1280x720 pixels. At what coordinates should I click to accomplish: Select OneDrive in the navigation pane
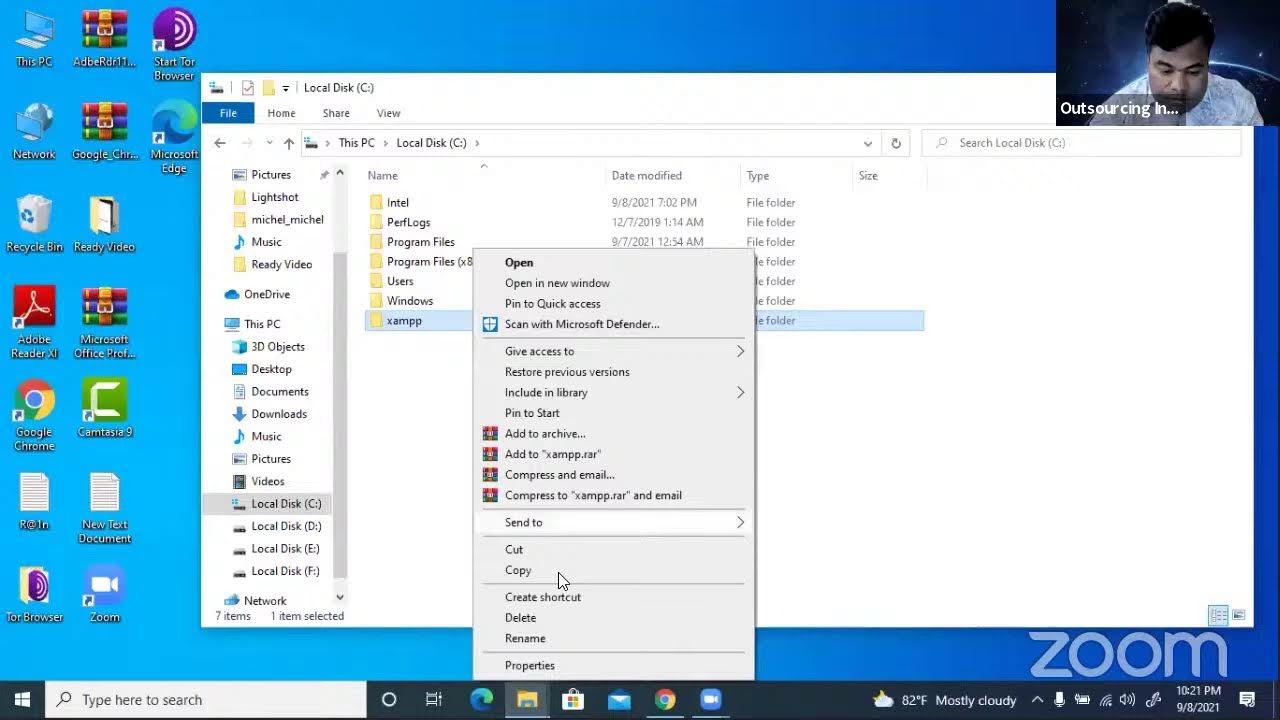pyautogui.click(x=258, y=294)
